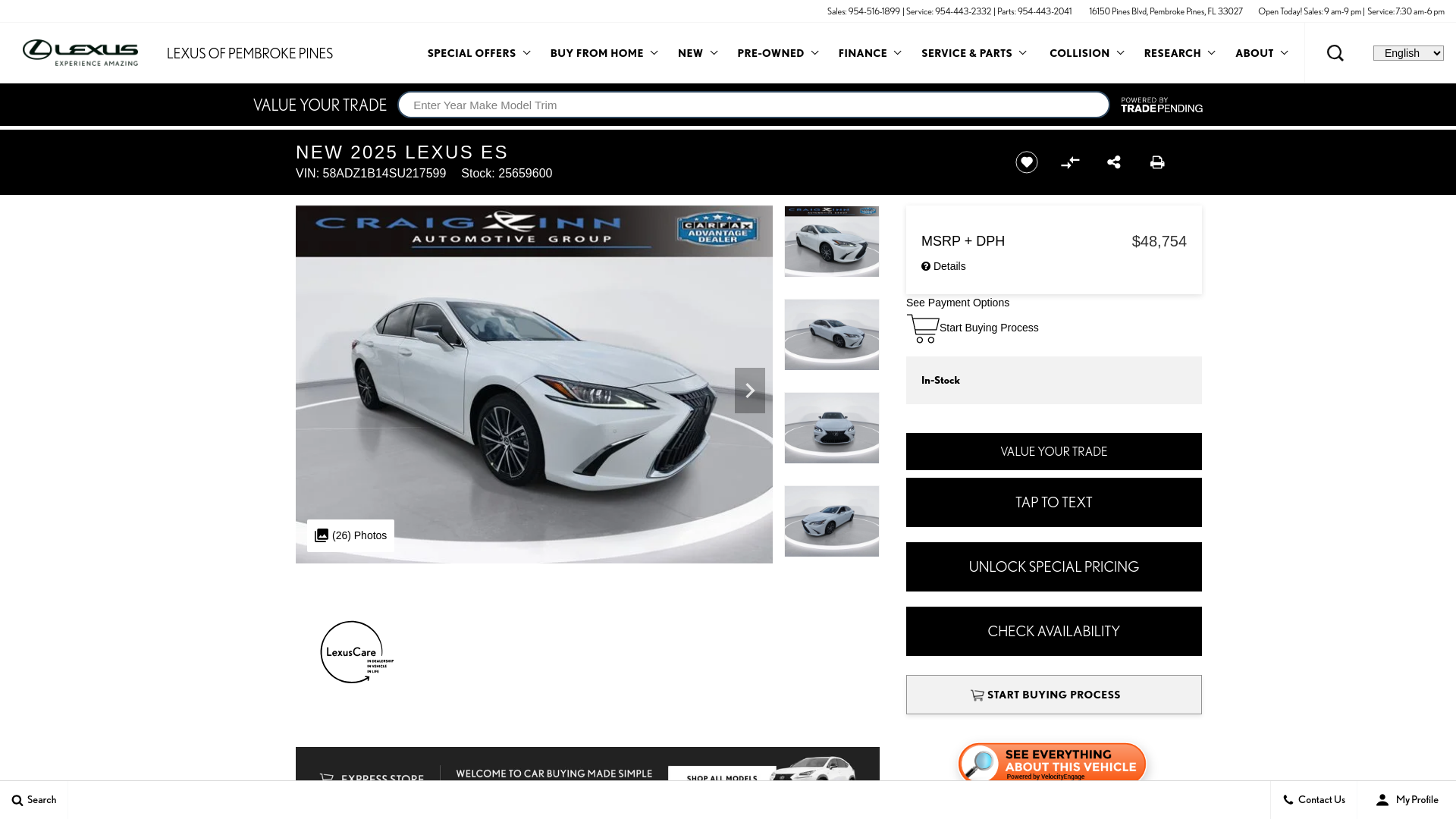1456x819 pixels.
Task: Click the parts phone number 954-443-2041
Action: pos(1044,11)
